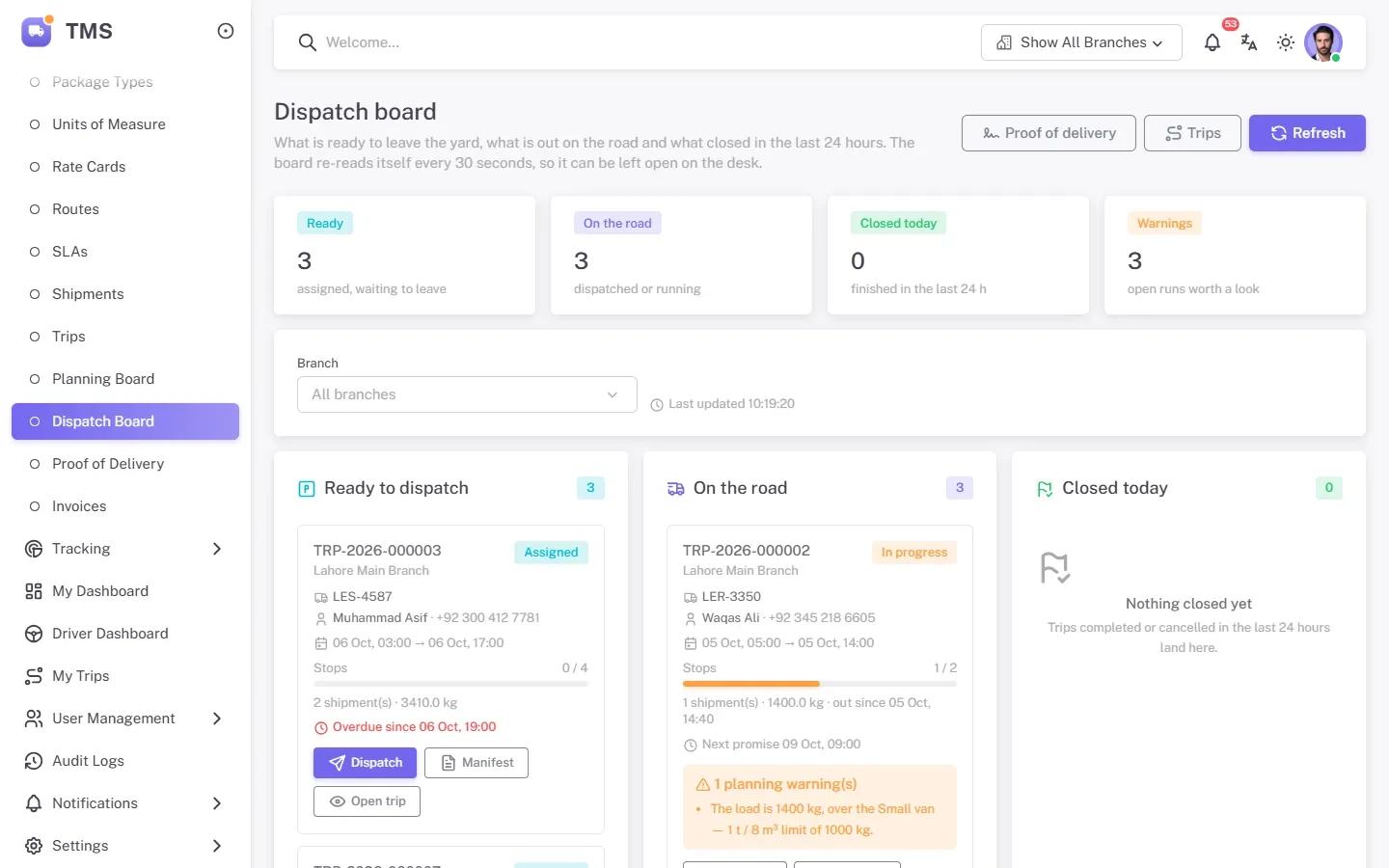Expand the Show All Branches dropdown
The height and width of the screenshot is (868, 1389).
[1081, 42]
